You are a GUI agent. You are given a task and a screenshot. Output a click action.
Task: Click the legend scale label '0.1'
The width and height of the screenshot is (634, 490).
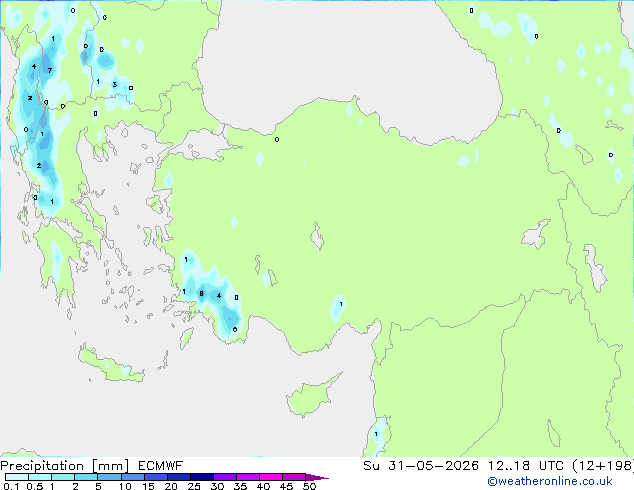coord(11,486)
